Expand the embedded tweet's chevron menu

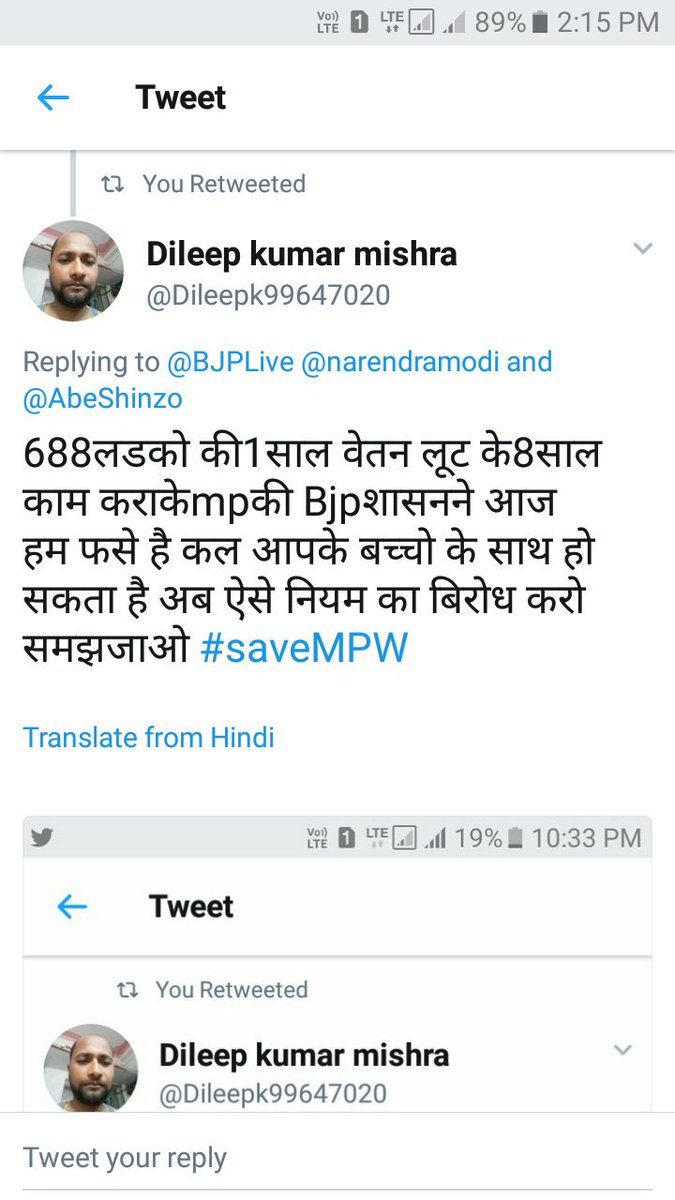tap(623, 1050)
